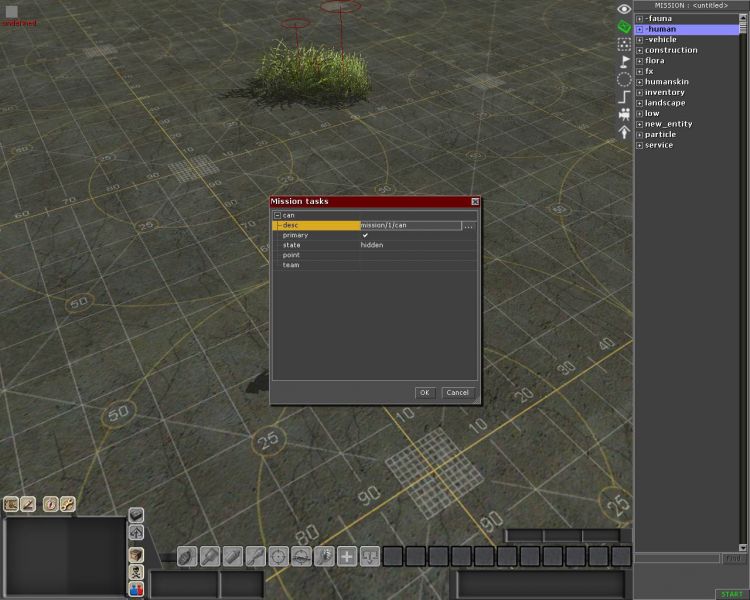Image resolution: width=750 pixels, height=600 pixels.
Task: Expand the fx tree node
Action: (x=640, y=71)
